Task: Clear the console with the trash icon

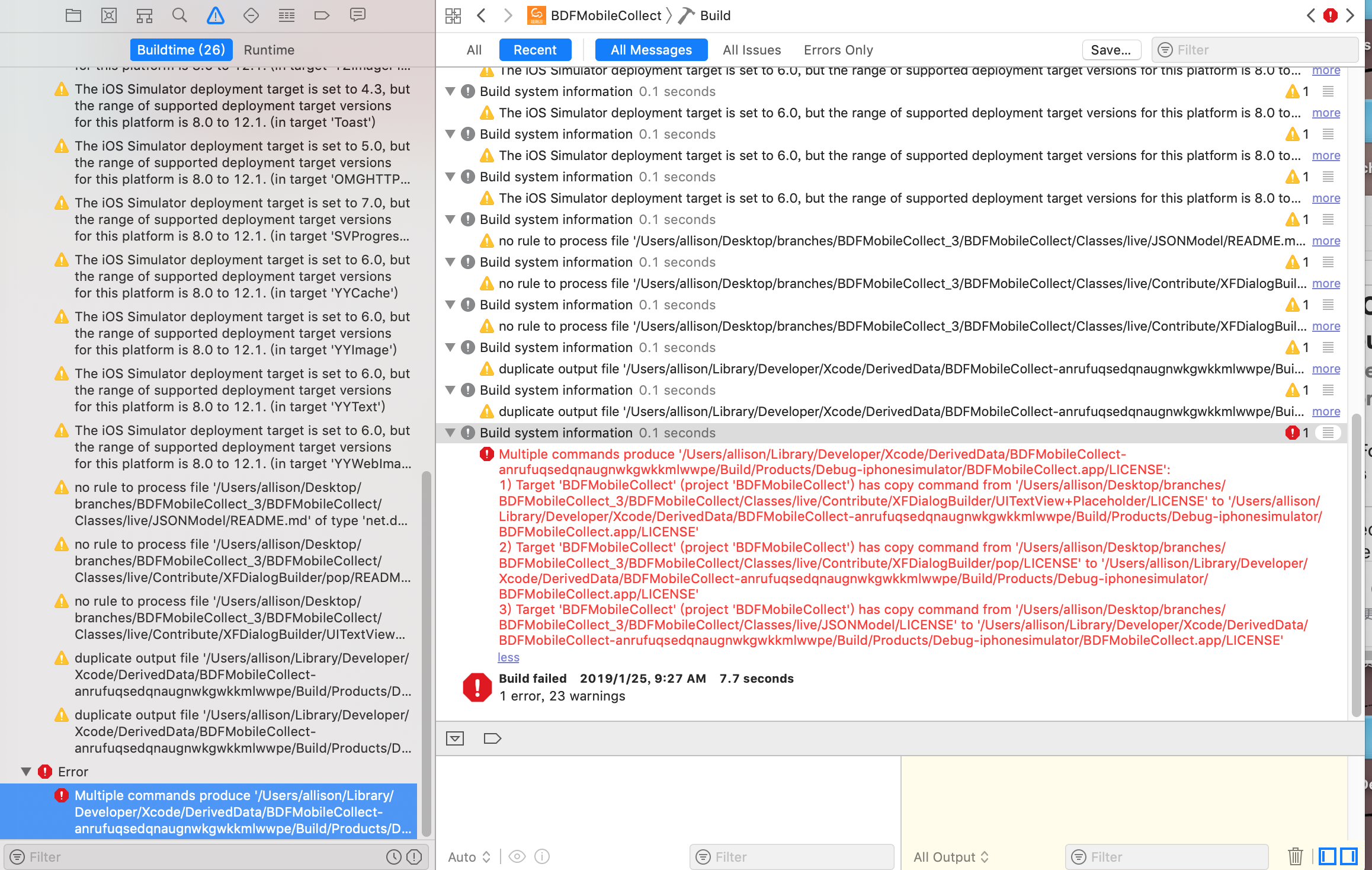Action: (1295, 857)
